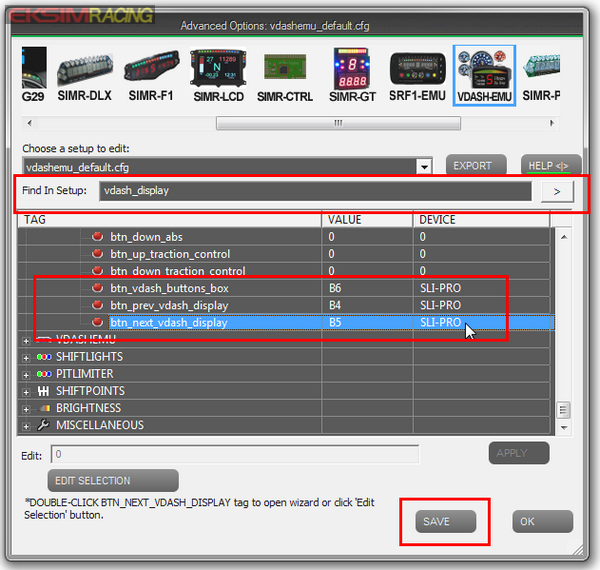This screenshot has width=600, height=570.
Task: Select the VDASH-EMU device thumbnail
Action: pos(484,75)
